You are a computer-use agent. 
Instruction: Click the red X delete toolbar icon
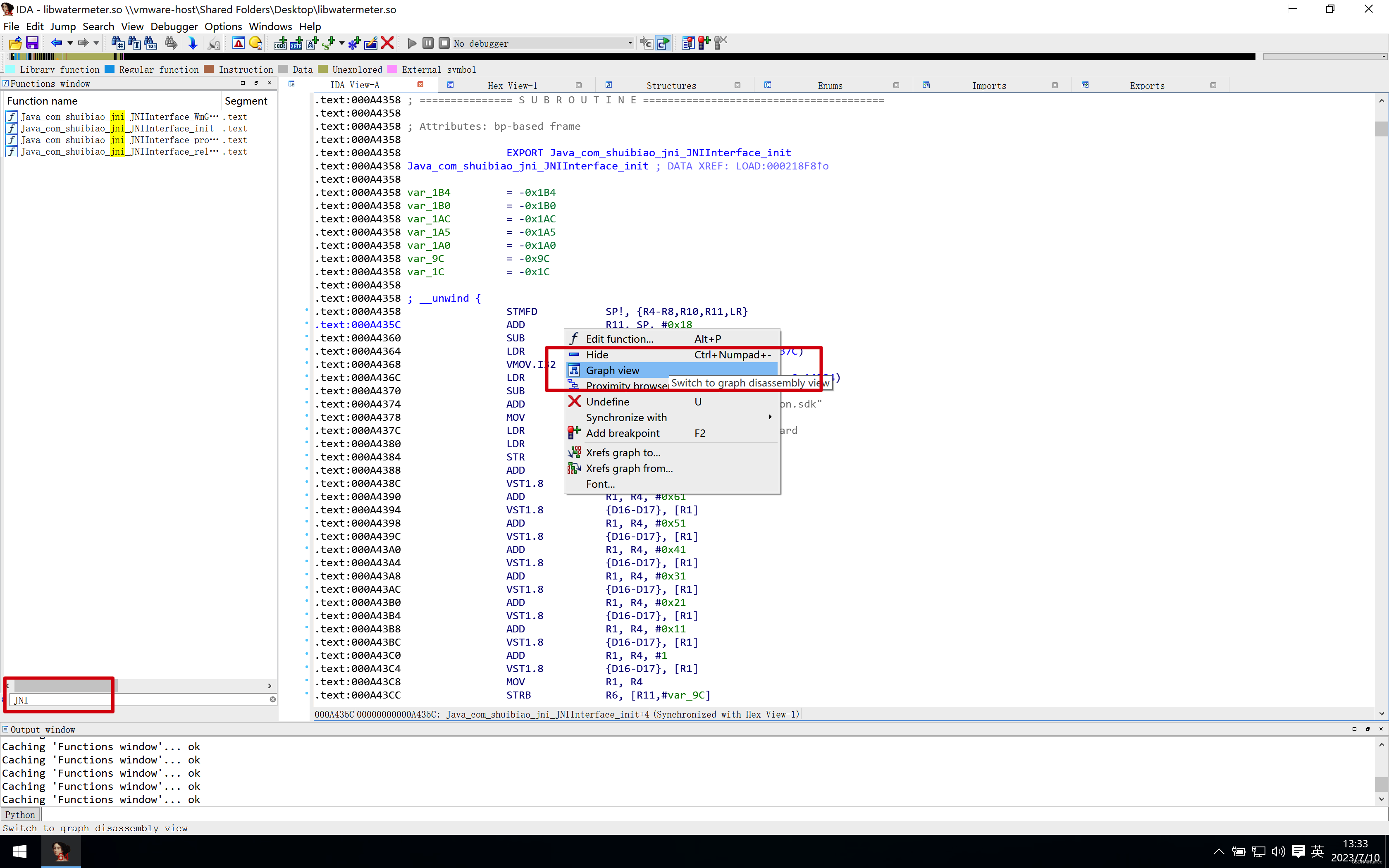[387, 43]
